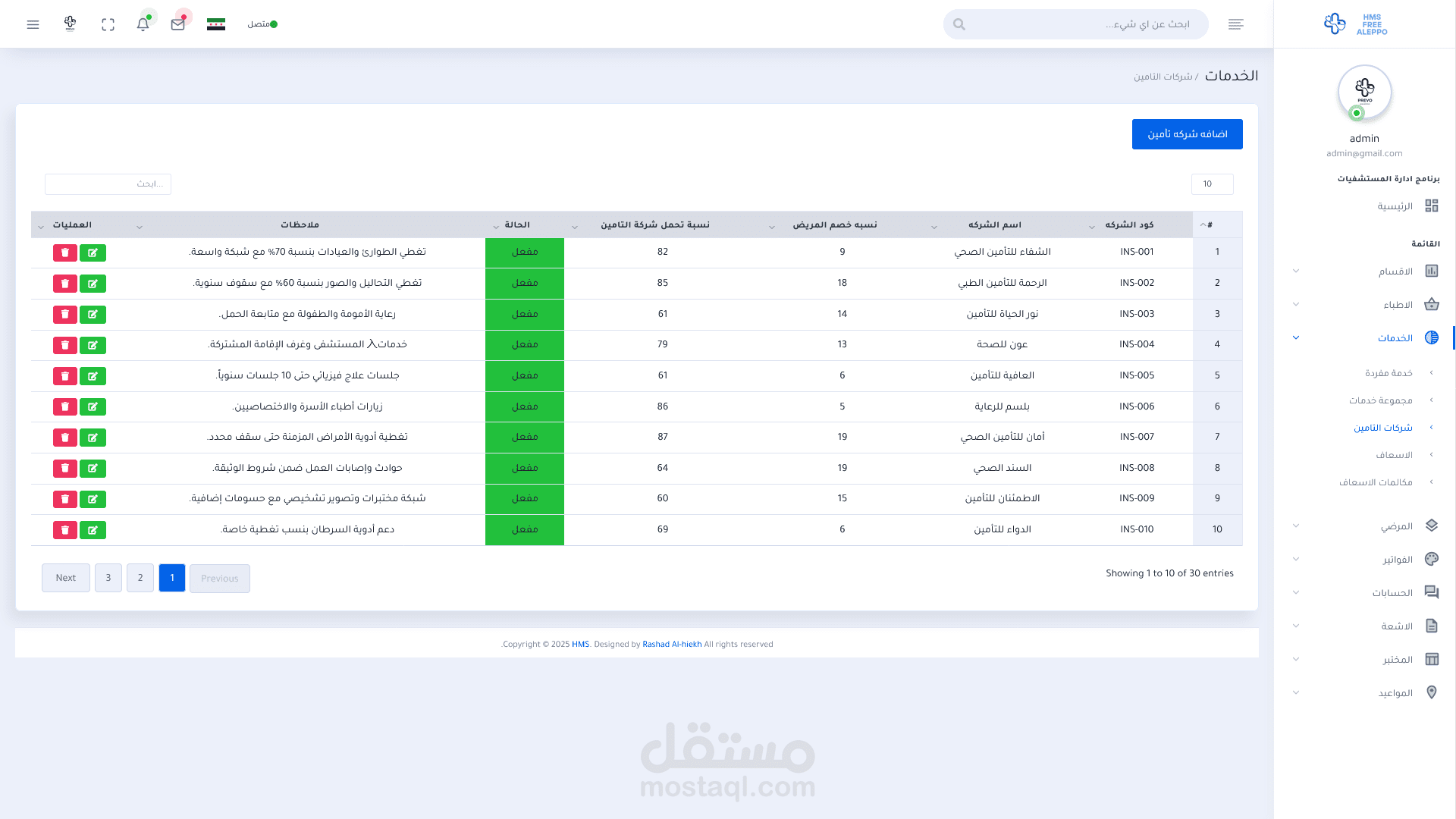Click the hamburger menu icon at top-left

[33, 24]
